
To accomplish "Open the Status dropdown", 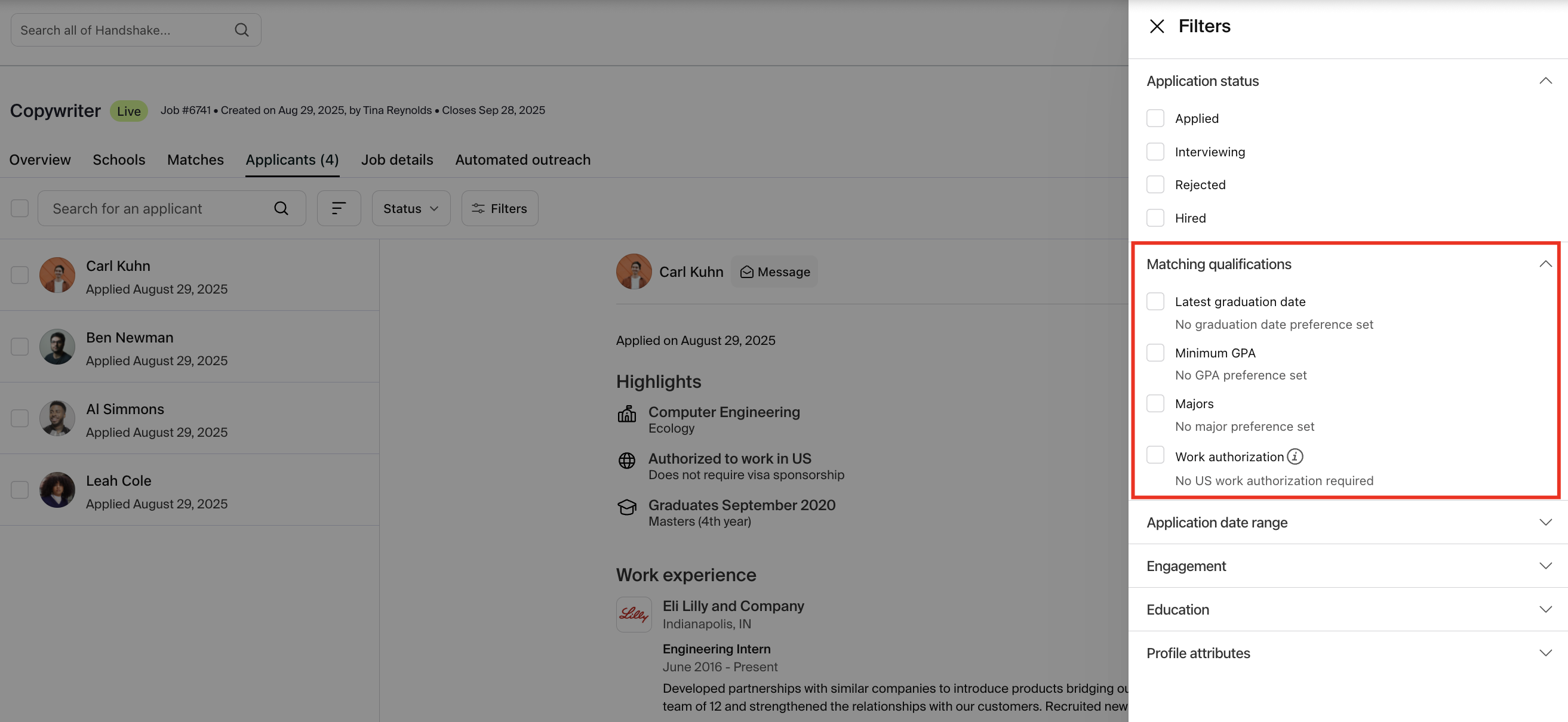I will 411,208.
